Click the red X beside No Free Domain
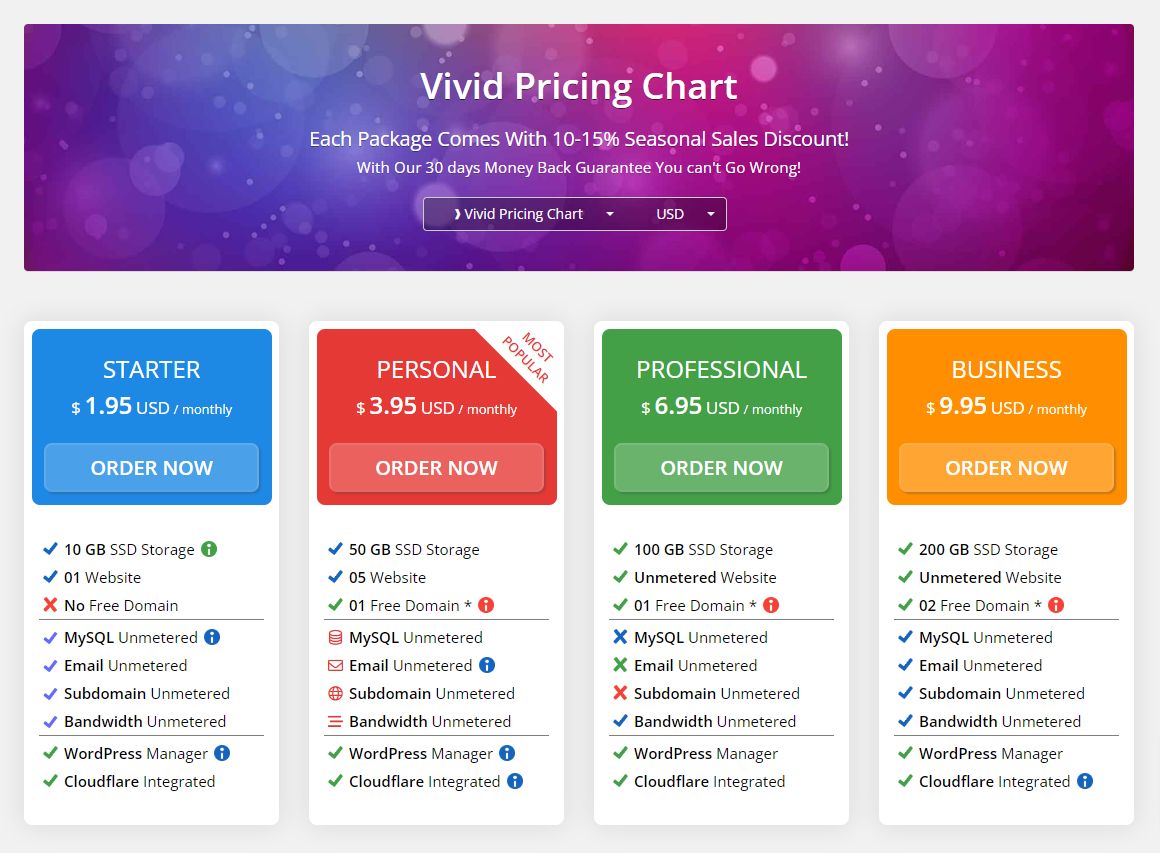The image size is (1160, 853). point(50,605)
